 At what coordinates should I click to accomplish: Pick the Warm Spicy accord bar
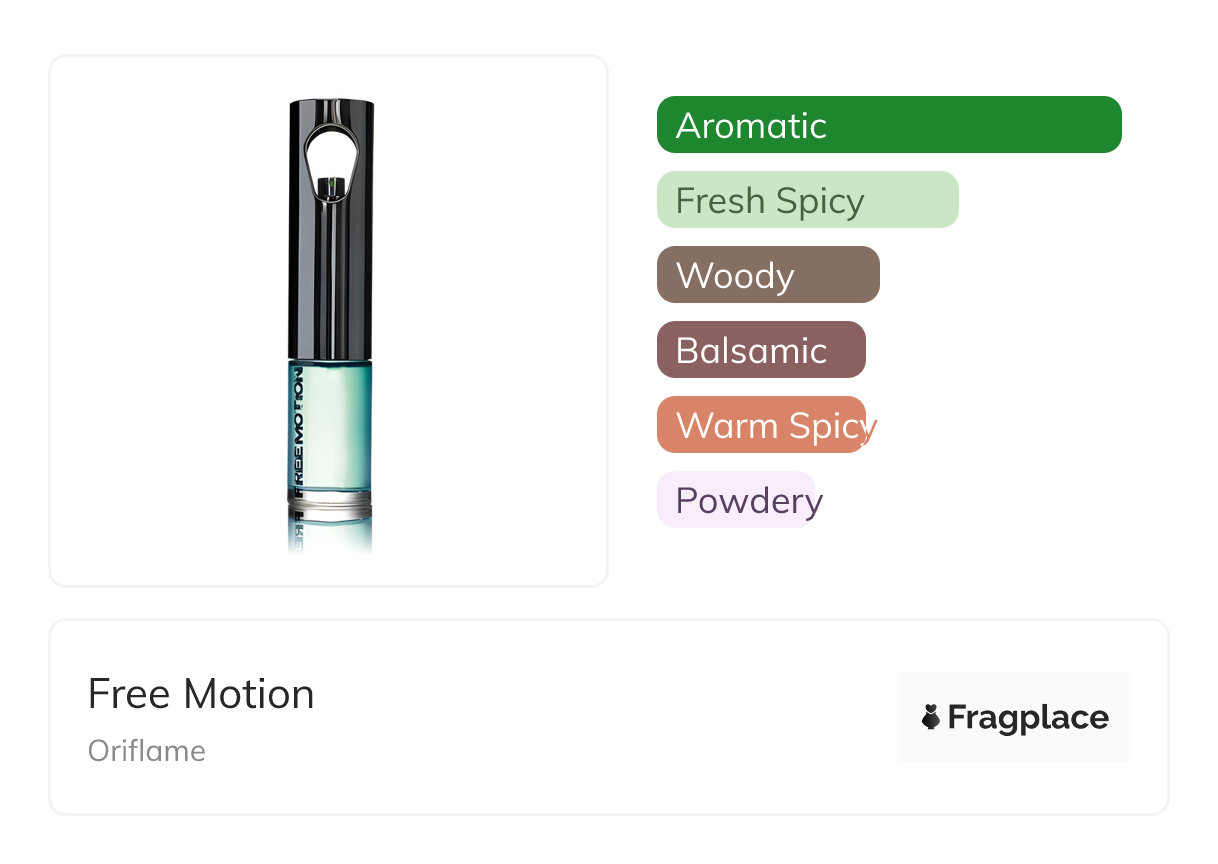point(760,425)
